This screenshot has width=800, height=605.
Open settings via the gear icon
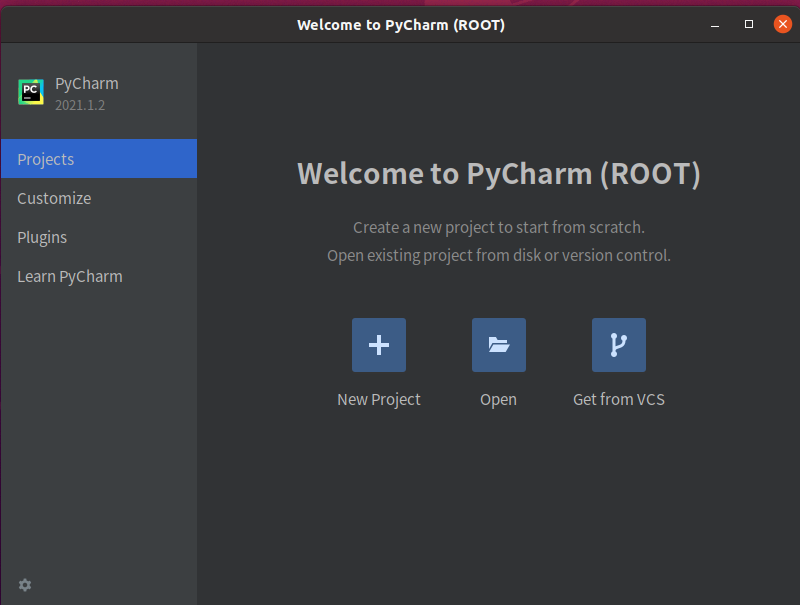25,585
